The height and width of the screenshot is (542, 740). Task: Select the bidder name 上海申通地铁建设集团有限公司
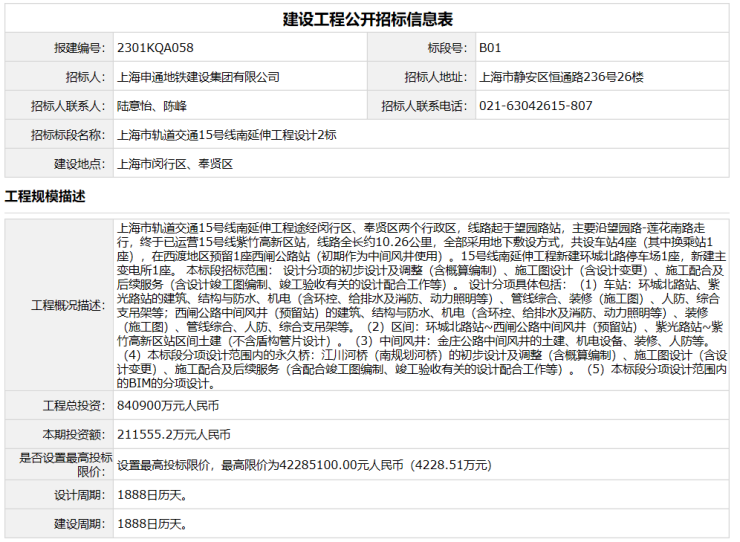tap(198, 77)
